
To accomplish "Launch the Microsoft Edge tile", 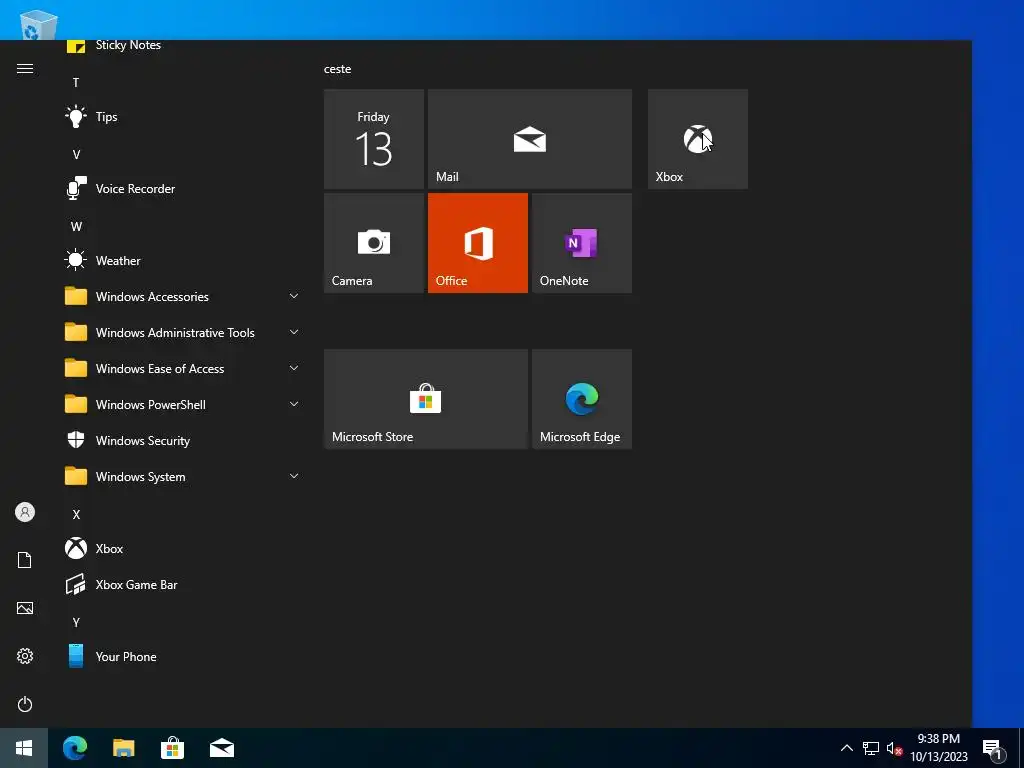I will [582, 399].
